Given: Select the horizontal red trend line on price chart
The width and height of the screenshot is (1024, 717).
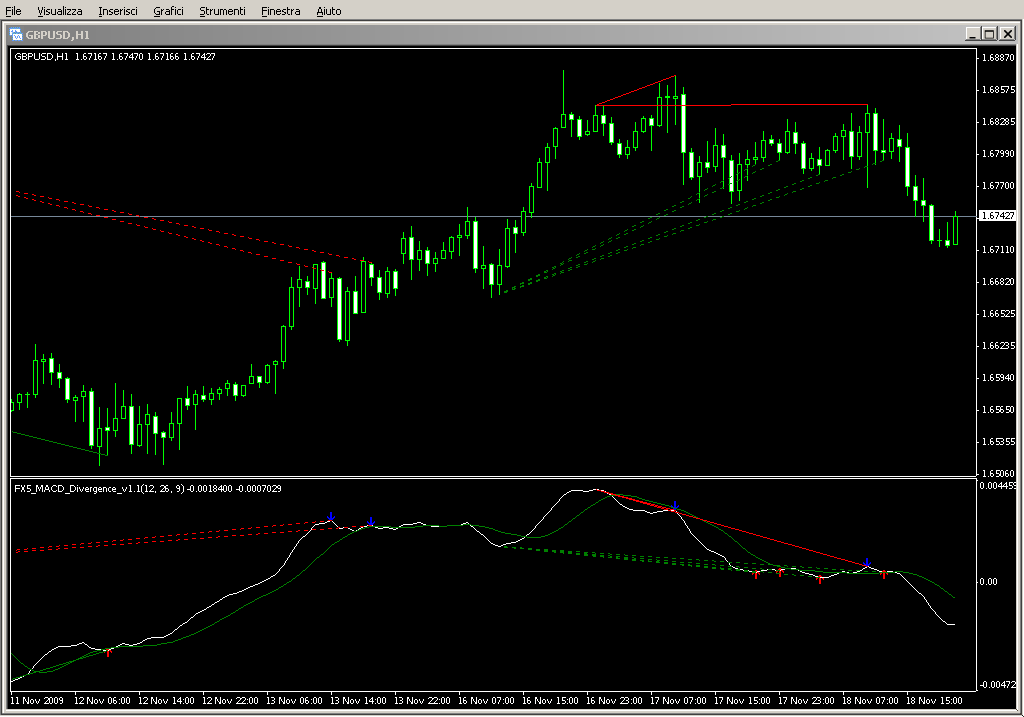Looking at the screenshot, I should pyautogui.click(x=731, y=104).
